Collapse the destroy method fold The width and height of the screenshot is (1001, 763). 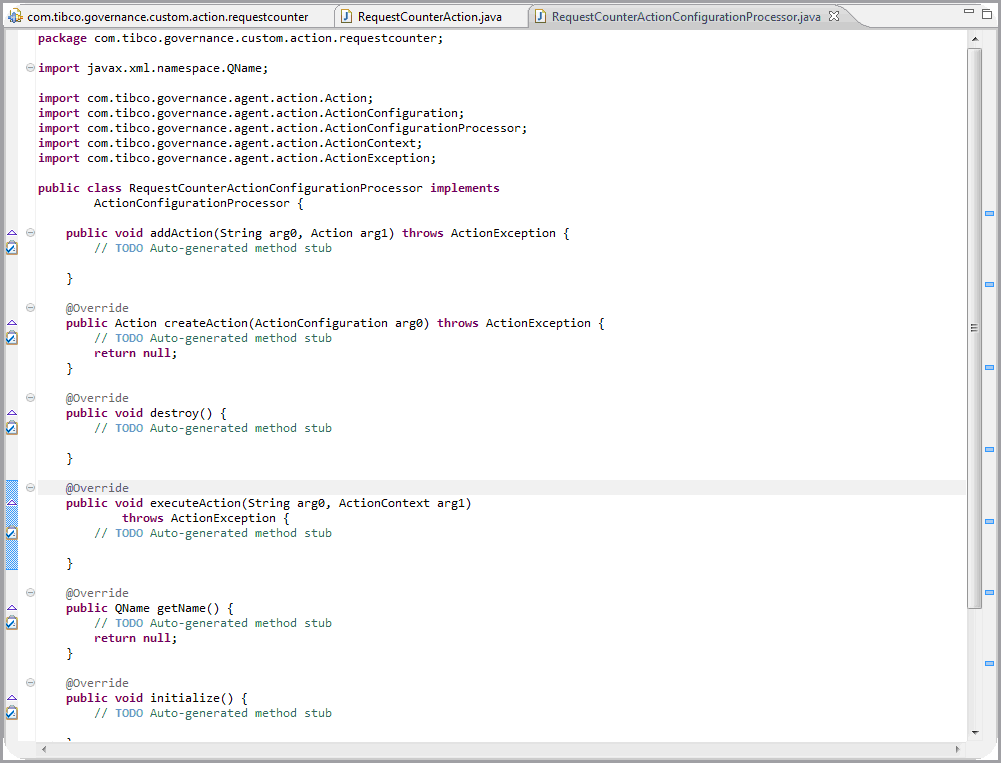pos(30,397)
